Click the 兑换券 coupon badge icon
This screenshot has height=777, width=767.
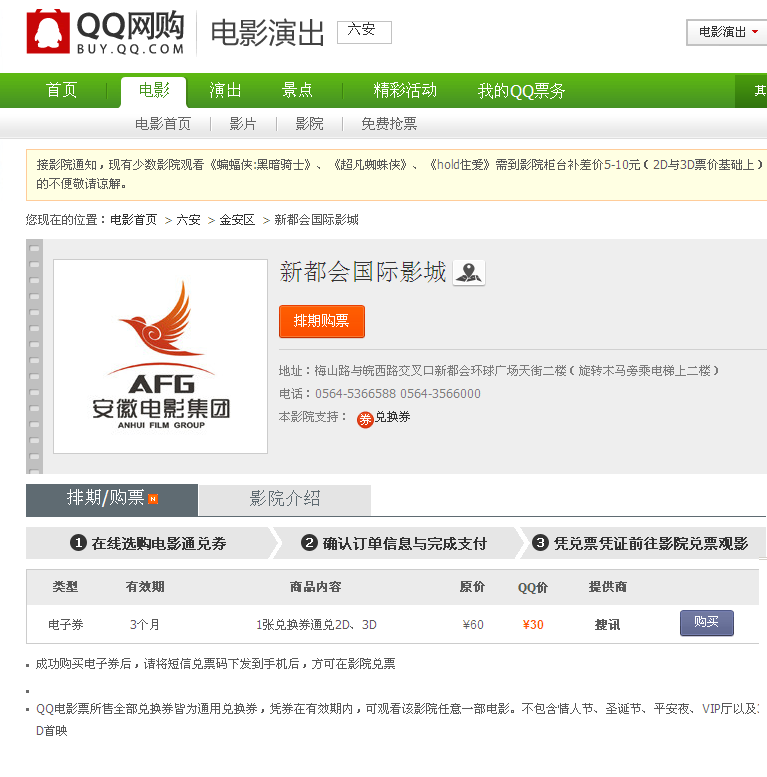point(365,419)
